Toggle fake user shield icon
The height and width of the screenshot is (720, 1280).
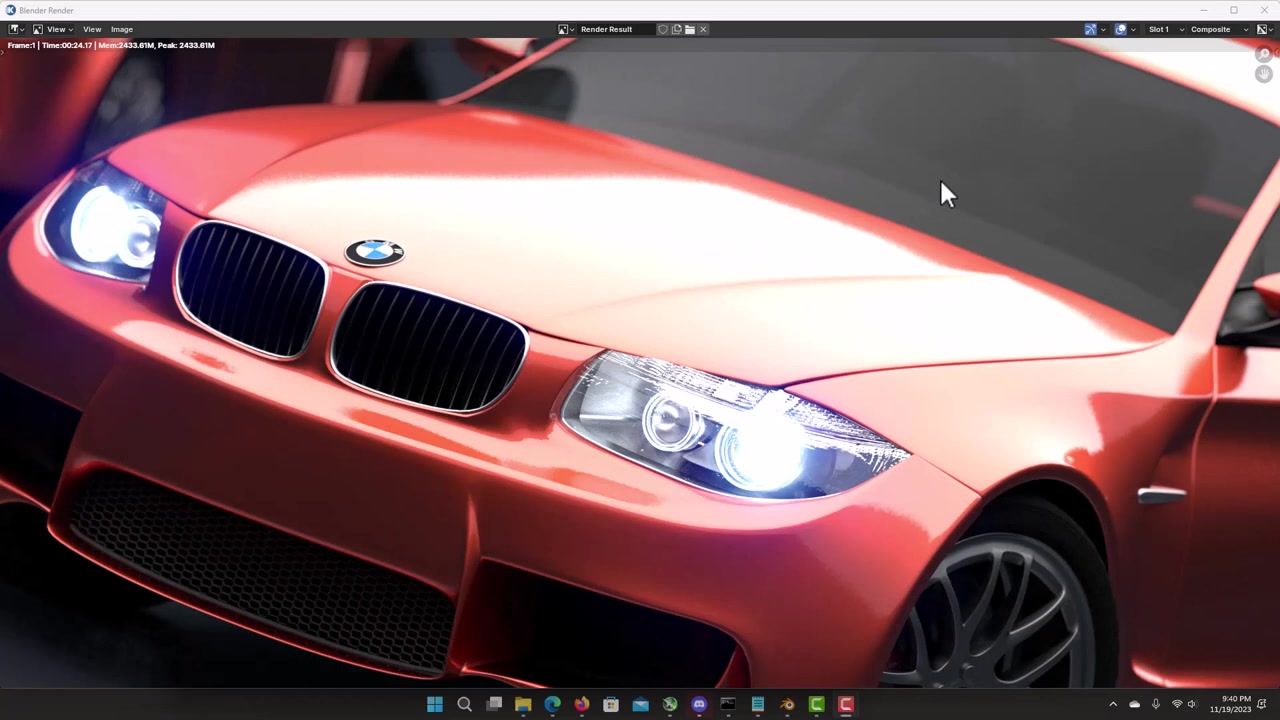pyautogui.click(x=662, y=29)
